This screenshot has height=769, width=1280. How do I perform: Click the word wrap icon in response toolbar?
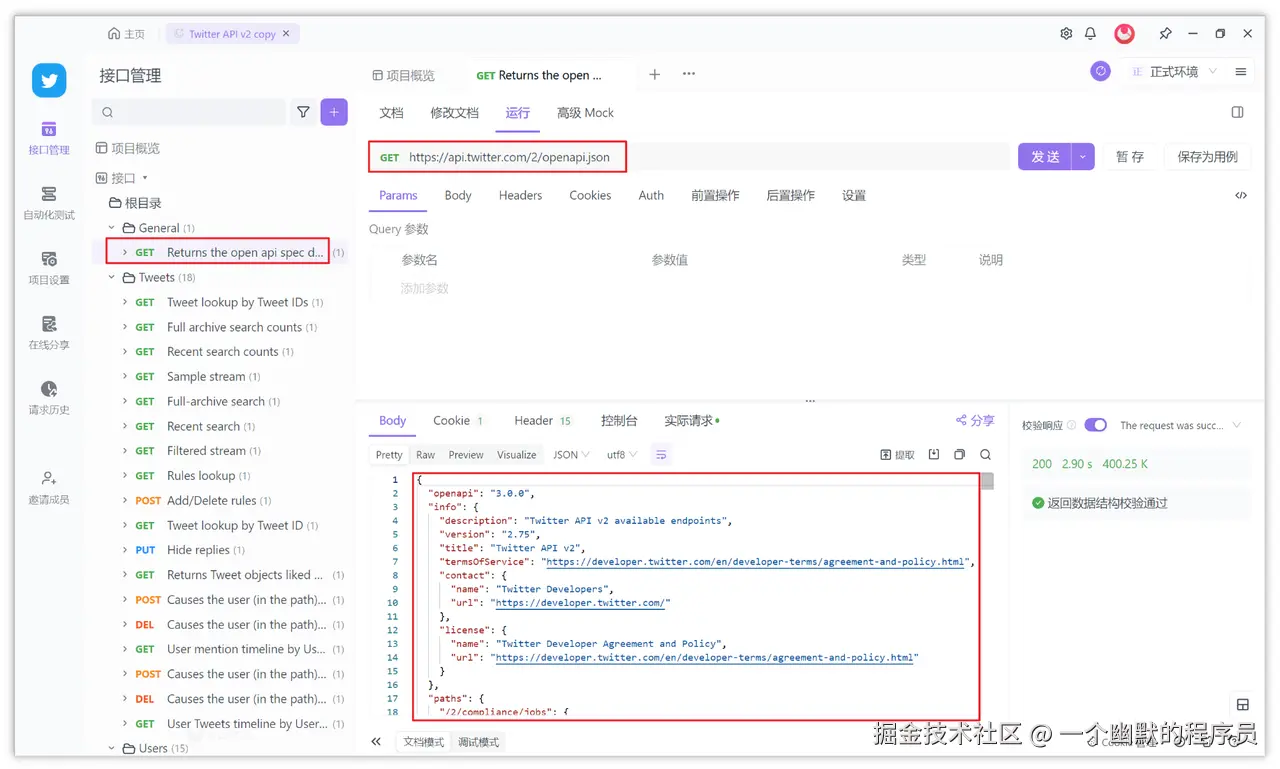(661, 454)
